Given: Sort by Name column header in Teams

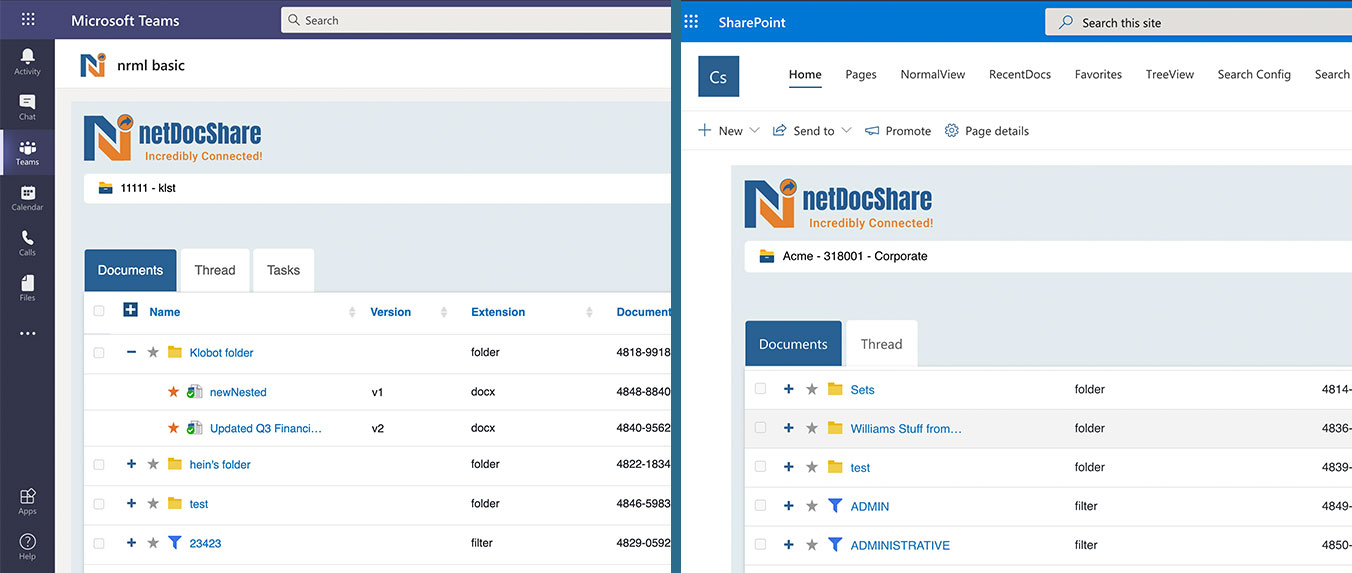Looking at the screenshot, I should pos(165,312).
